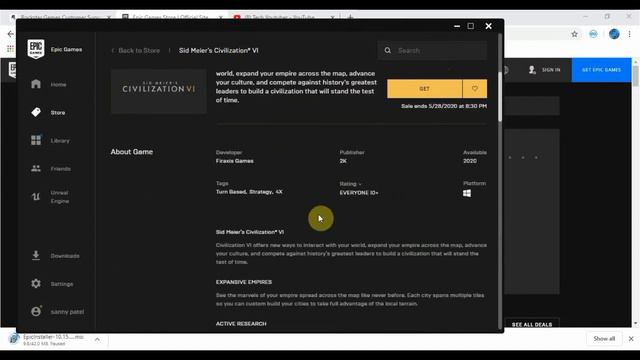Click the Downloads arrow icon
The width and height of the screenshot is (640, 360).
36,256
